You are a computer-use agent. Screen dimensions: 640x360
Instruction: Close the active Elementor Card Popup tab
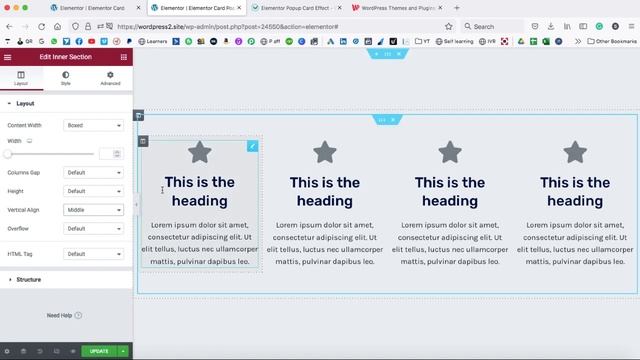point(239,8)
